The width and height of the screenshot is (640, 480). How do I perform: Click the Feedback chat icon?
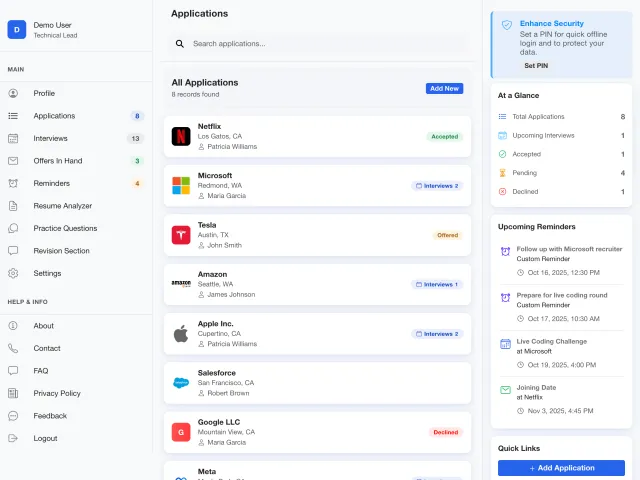(x=13, y=416)
